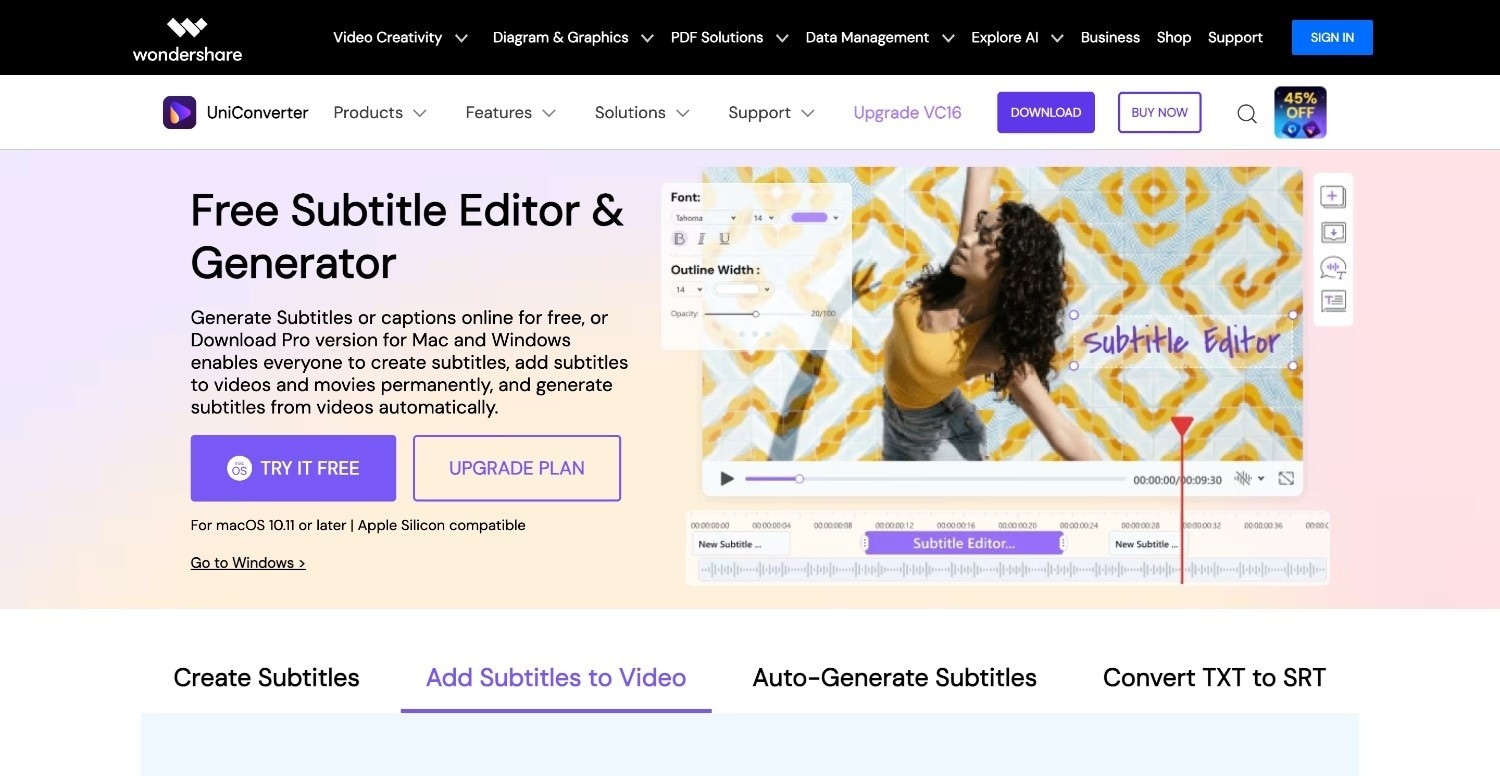Toggle Italic in the Font panel

pos(702,239)
